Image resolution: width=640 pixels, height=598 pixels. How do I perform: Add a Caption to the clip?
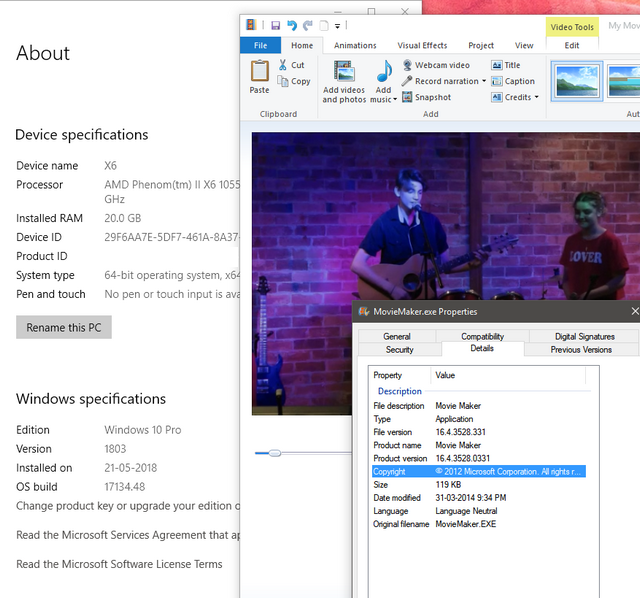(513, 81)
